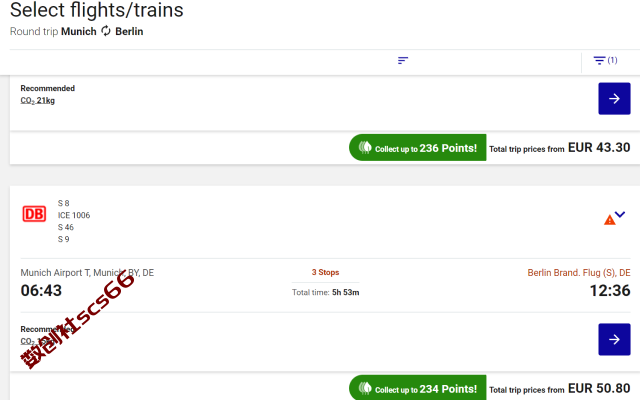This screenshot has height=400, width=640.
Task: Open the filter icon showing (1)
Action: click(x=605, y=60)
